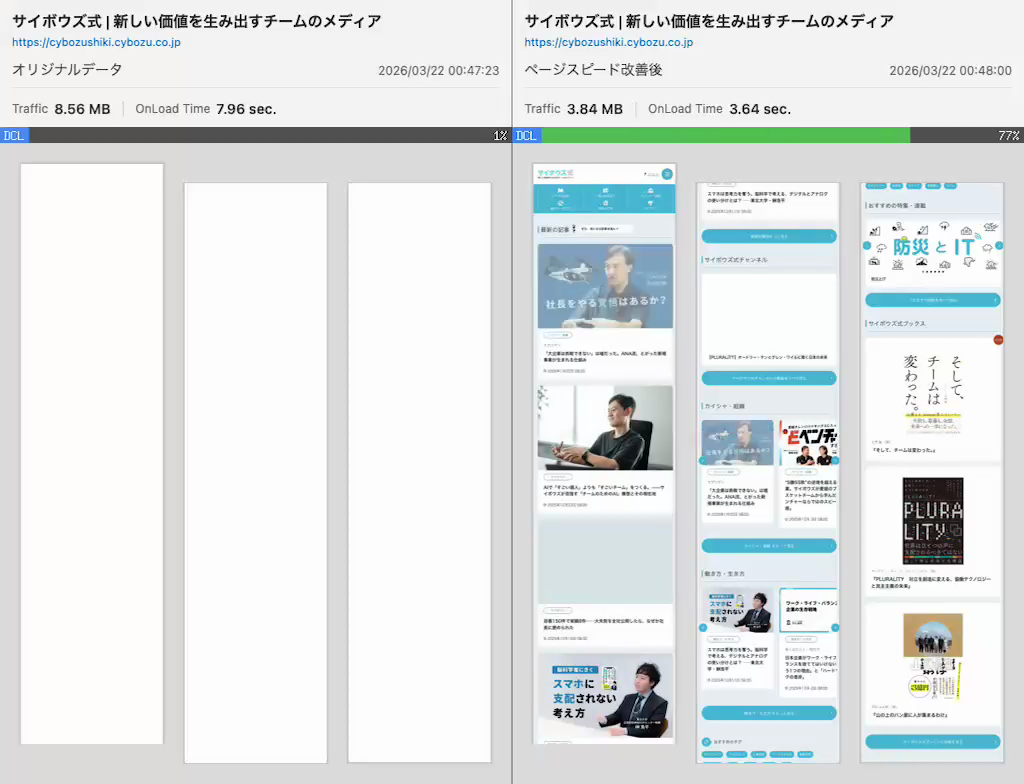Viewport: 1024px width, 784px height.
Task: Go to previous slide in 働き方・生き方 carousel
Action: pyautogui.click(x=703, y=627)
